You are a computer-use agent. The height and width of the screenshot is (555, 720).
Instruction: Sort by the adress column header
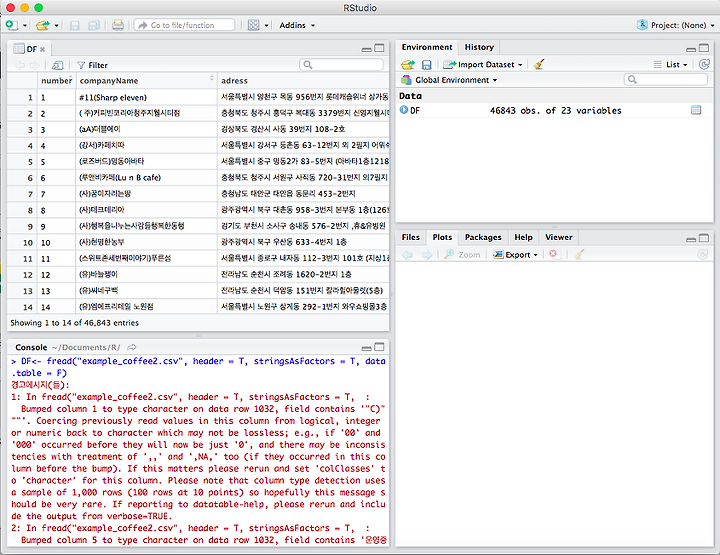303,80
